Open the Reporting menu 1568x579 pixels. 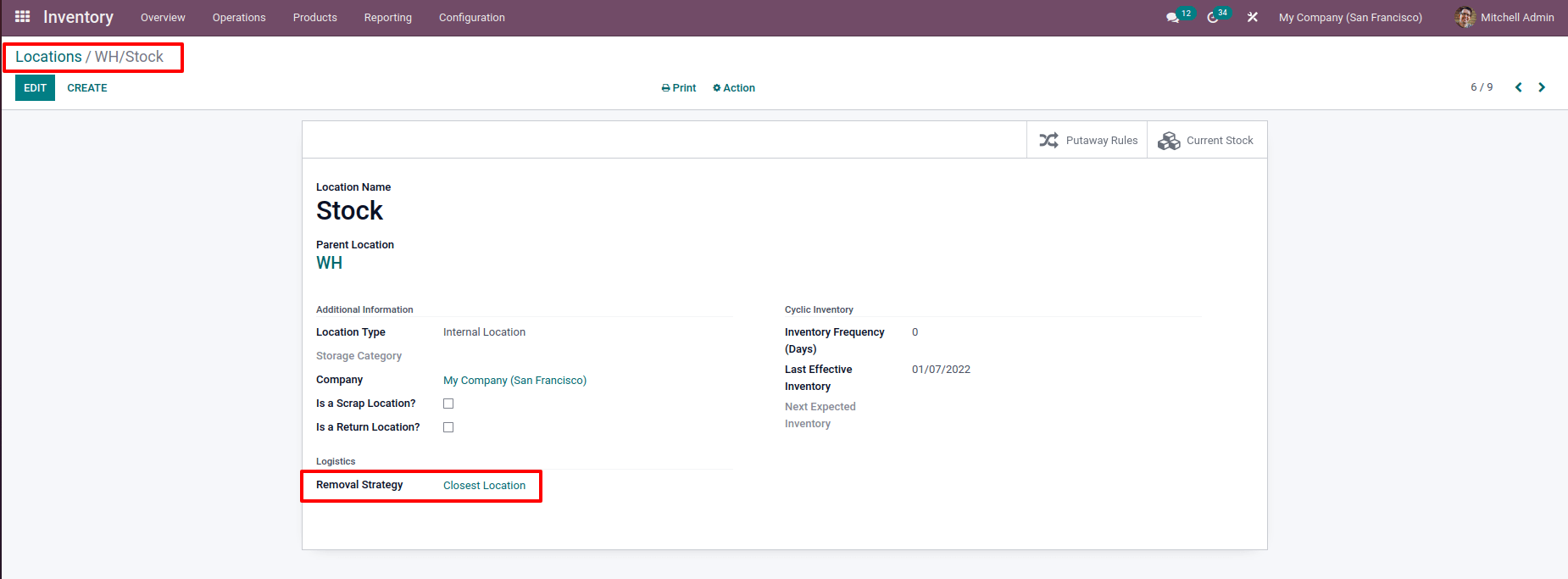[388, 17]
